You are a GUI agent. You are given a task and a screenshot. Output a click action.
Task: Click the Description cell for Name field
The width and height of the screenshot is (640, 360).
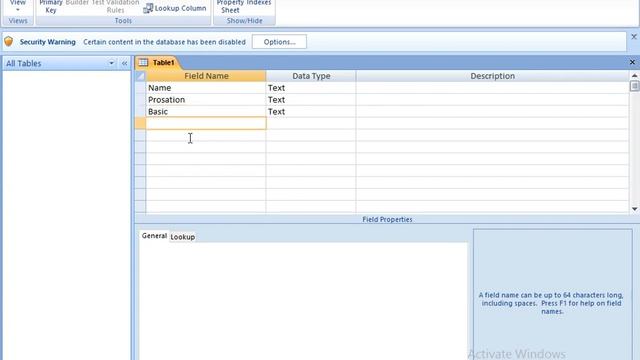pos(492,88)
